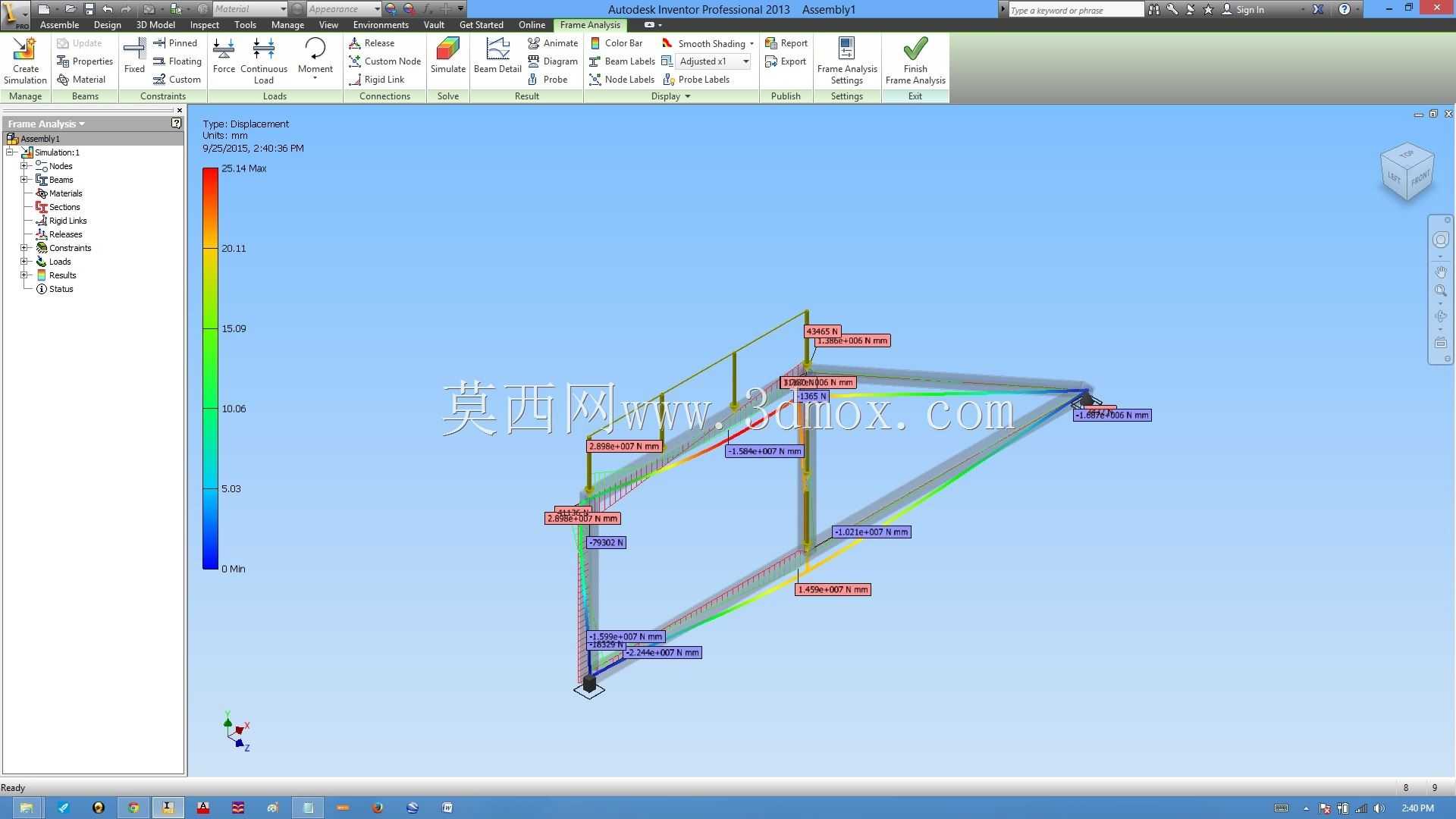Open the Inspect tab
Screen dimensions: 1456x819
click(x=205, y=25)
